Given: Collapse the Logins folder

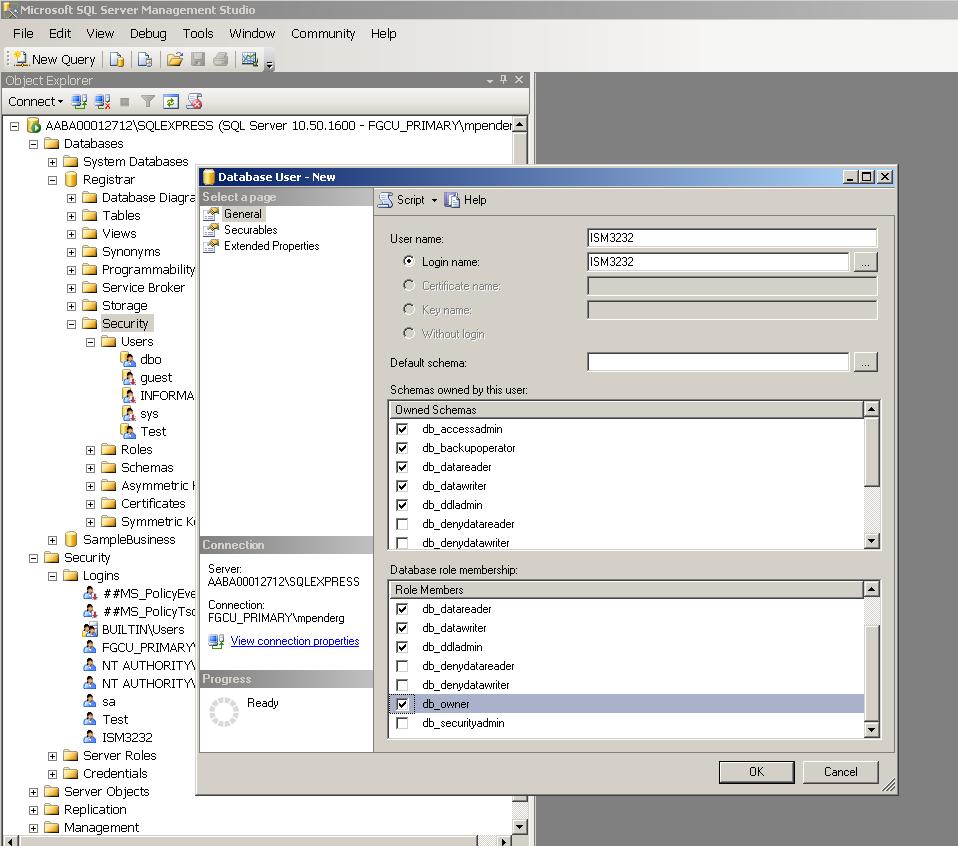Looking at the screenshot, I should pos(53,576).
